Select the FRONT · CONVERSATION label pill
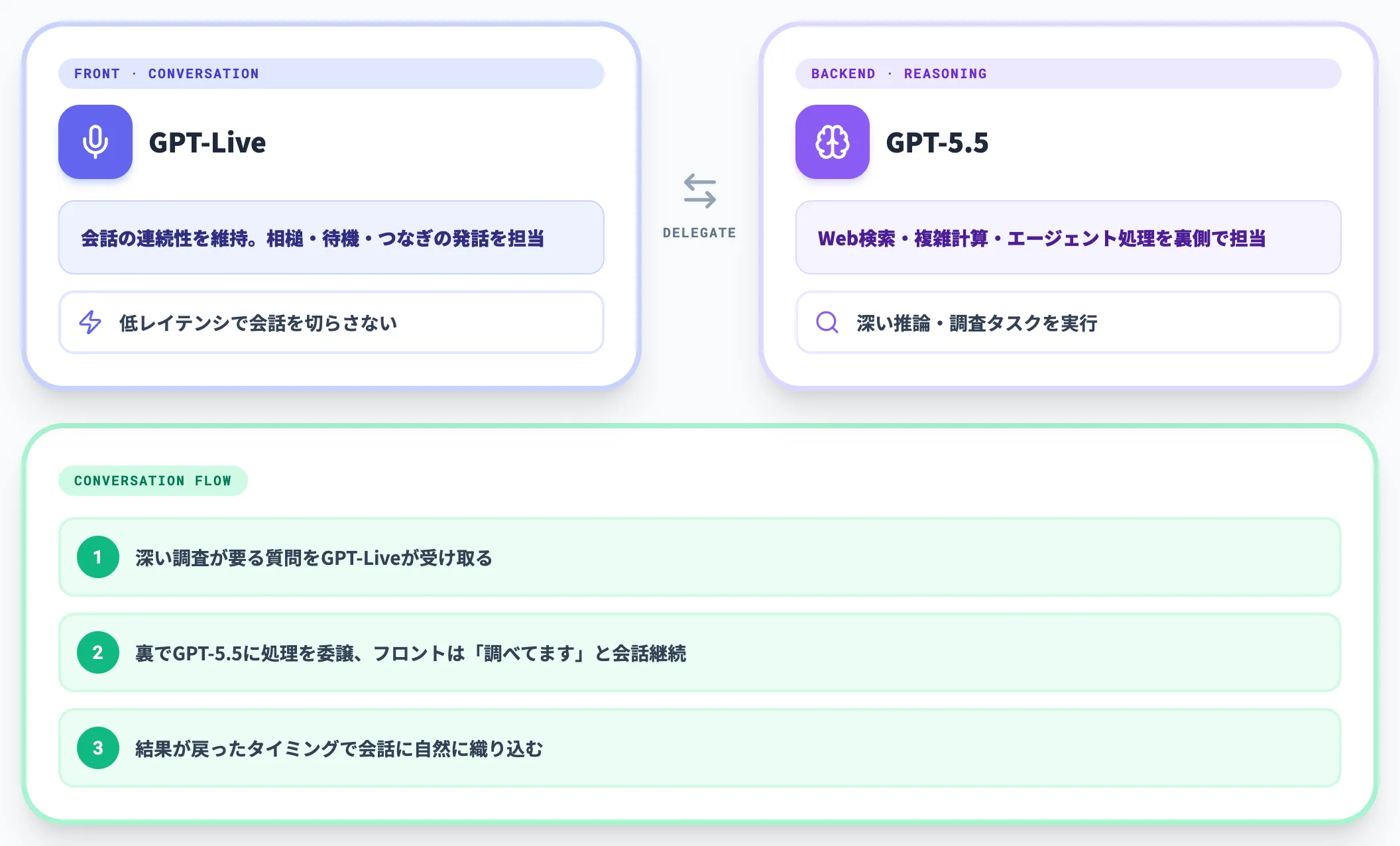 [331, 74]
